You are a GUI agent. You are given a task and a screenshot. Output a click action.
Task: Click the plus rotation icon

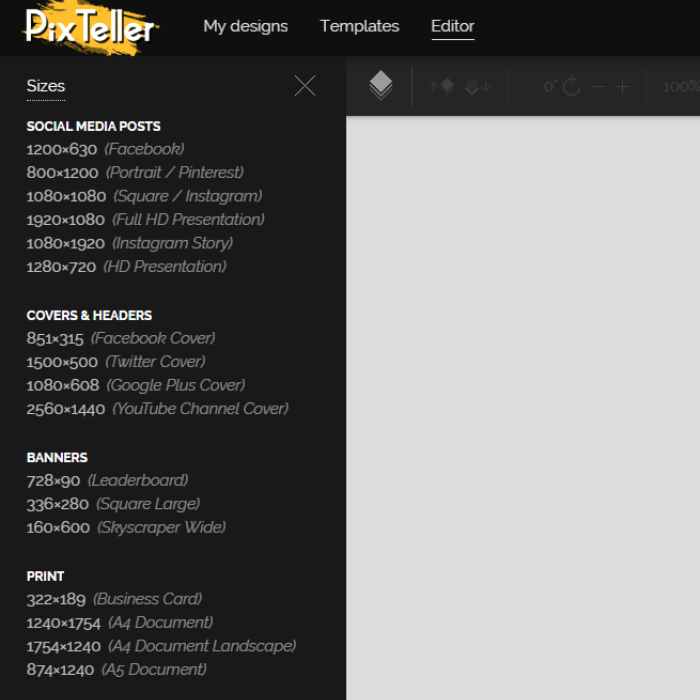tap(622, 87)
